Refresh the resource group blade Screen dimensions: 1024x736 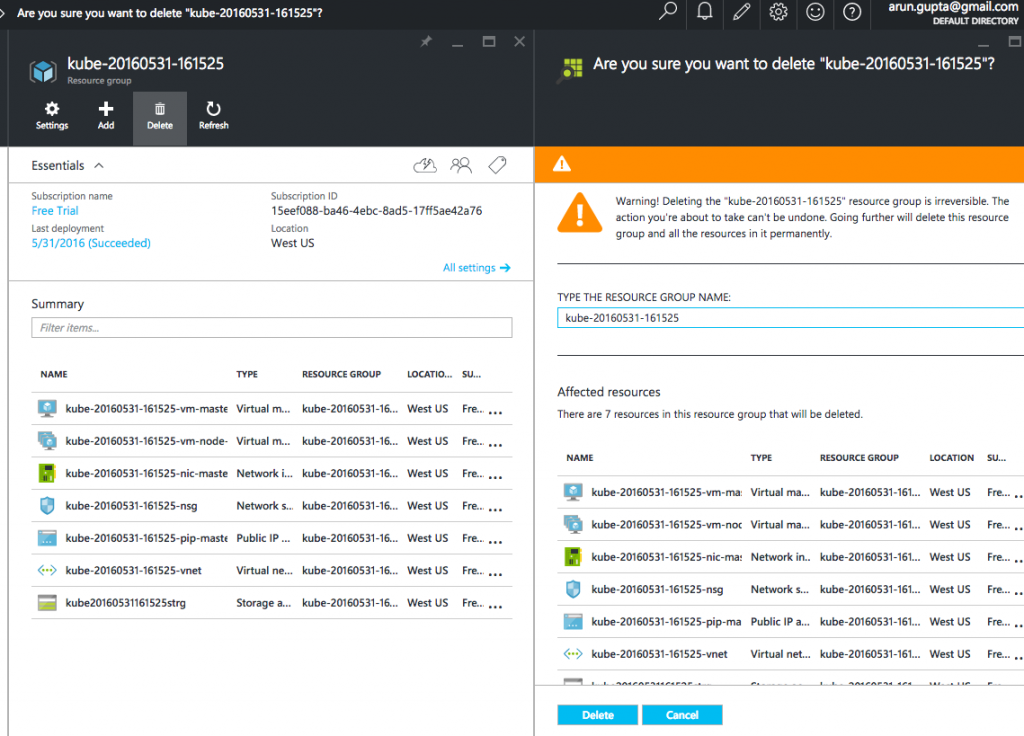coord(214,116)
